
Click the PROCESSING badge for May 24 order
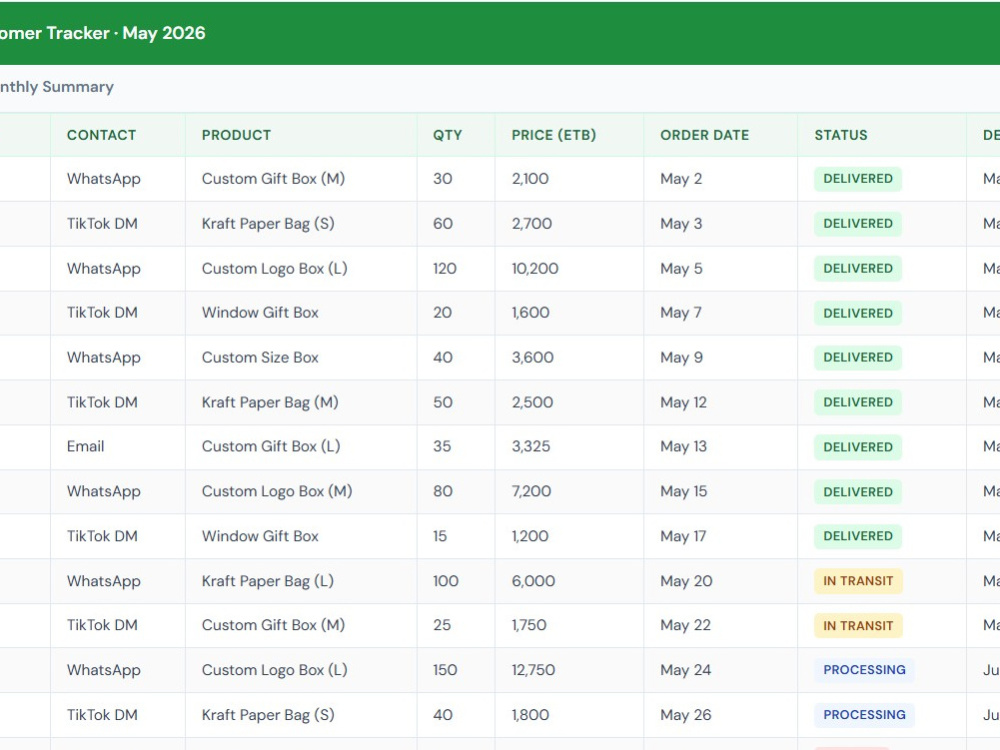pos(864,670)
